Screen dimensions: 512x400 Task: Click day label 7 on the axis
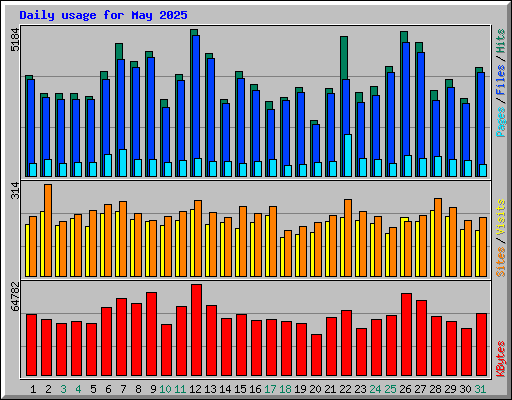(123, 389)
